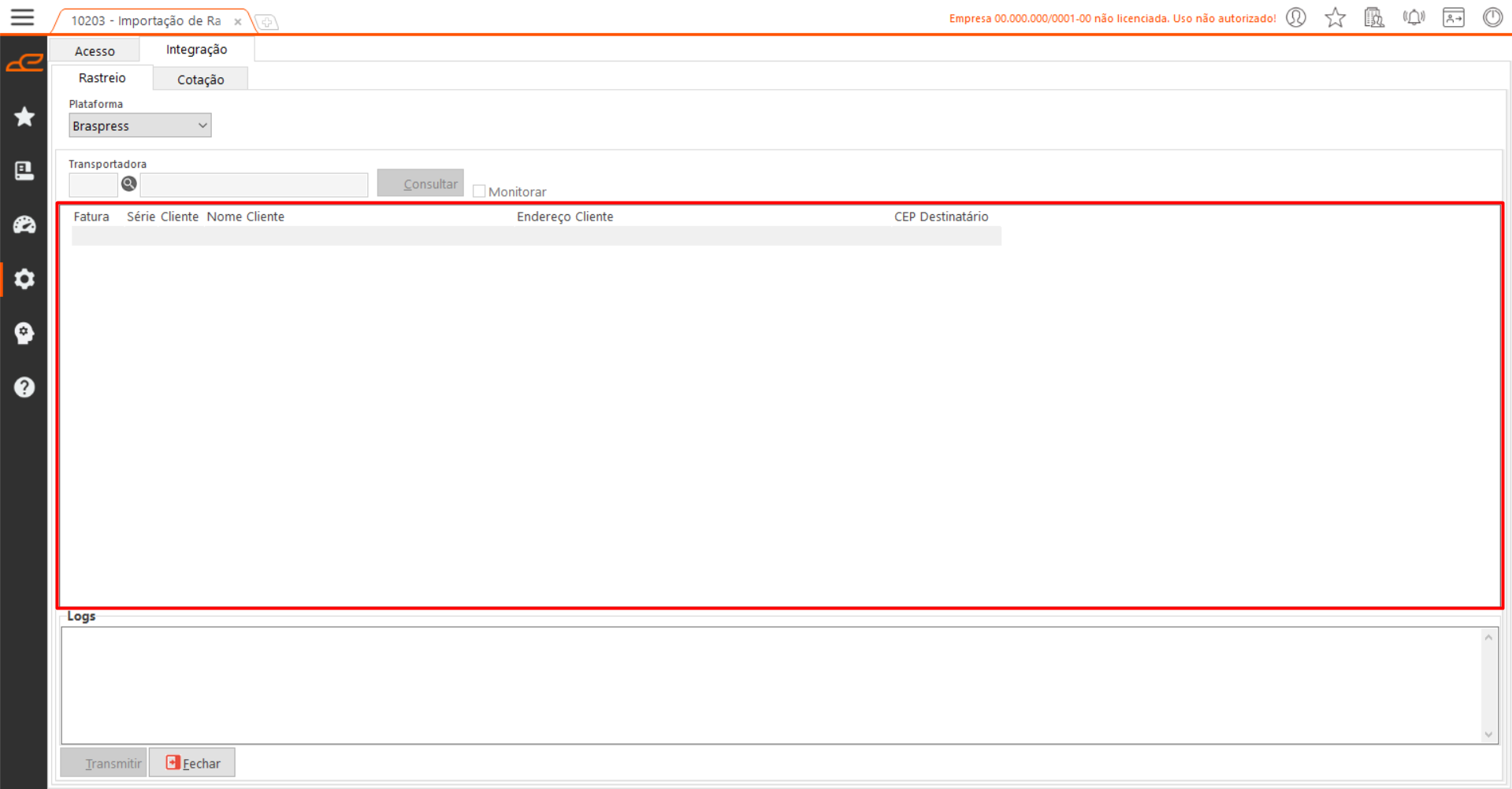Switch to the Acesso tab
The width and height of the screenshot is (1512, 789).
[95, 51]
